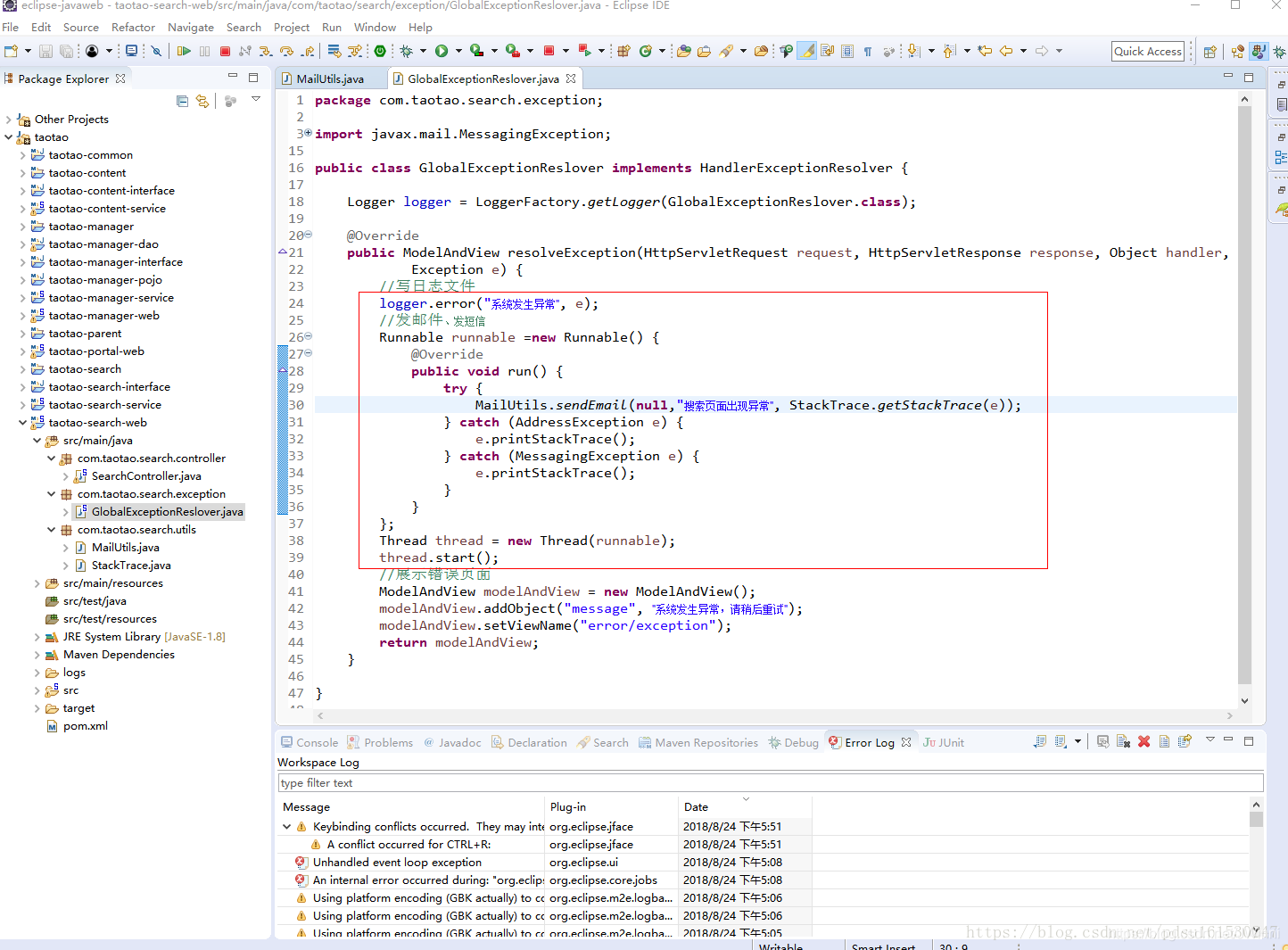Click the Step Return toolbar icon

pos(308,51)
